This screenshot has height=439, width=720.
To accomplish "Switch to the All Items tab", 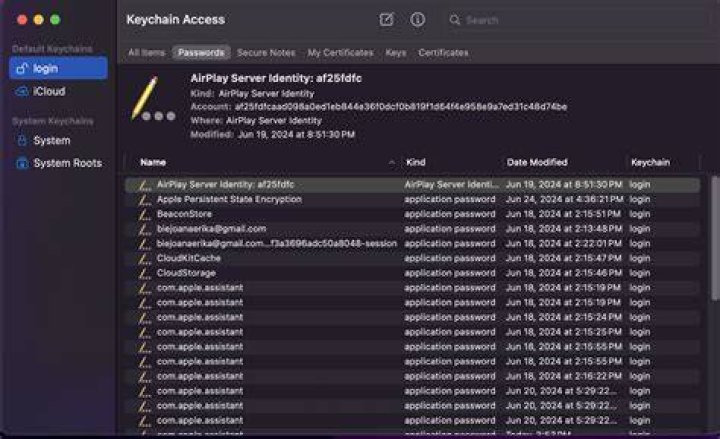I will click(x=146, y=52).
